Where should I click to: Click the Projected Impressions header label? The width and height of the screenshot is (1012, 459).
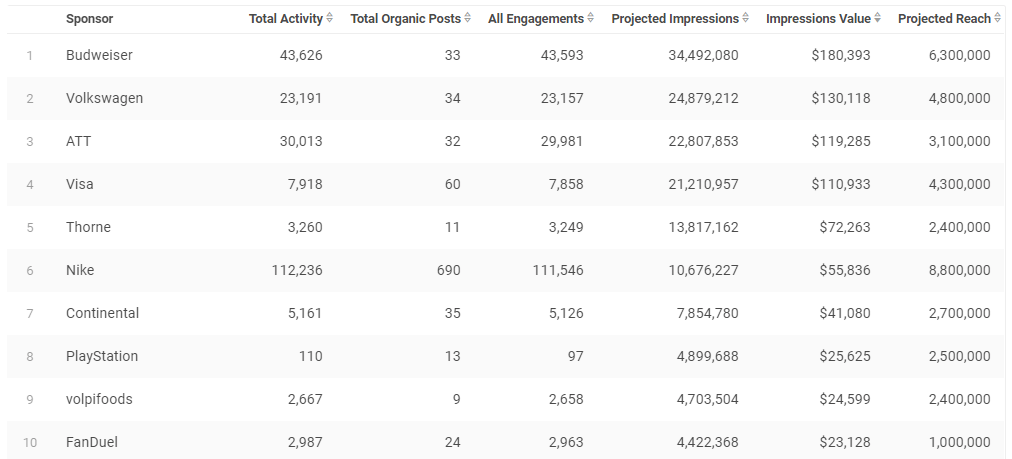tap(675, 19)
